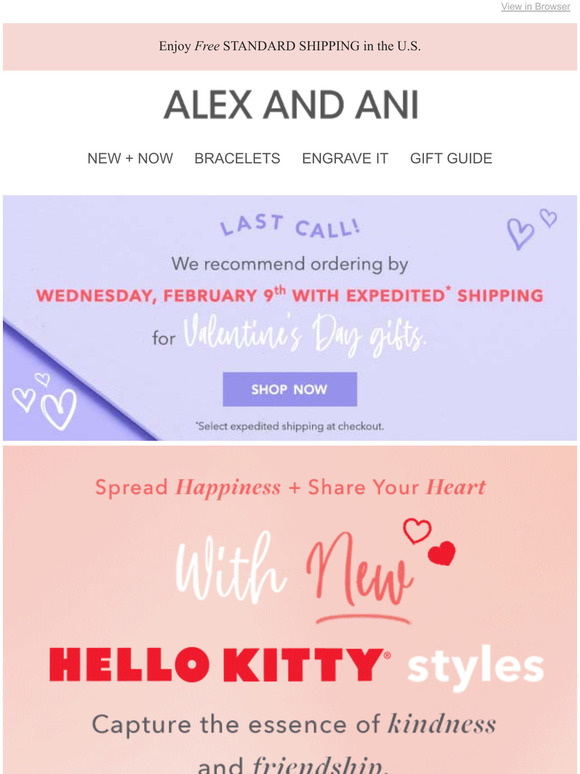This screenshot has width=580, height=774.
Task: Click the select expedited shipping footnote
Action: [x=290, y=426]
